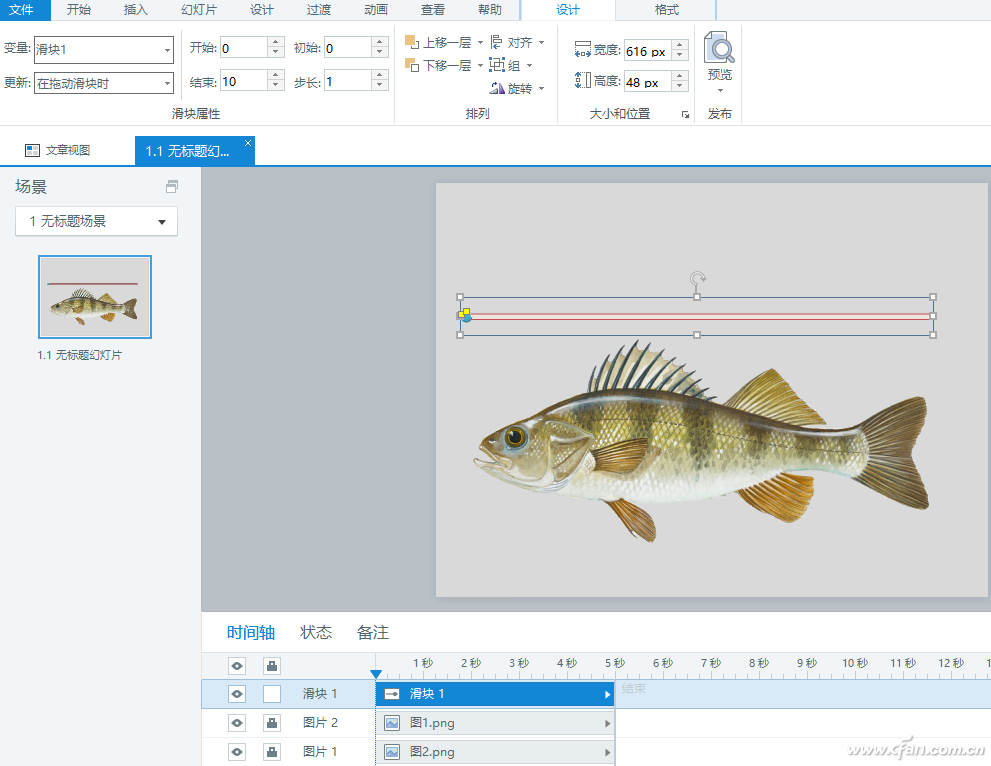This screenshot has width=991, height=766.
Task: Click the undock icon in 场景 panel
Action: click(172, 187)
